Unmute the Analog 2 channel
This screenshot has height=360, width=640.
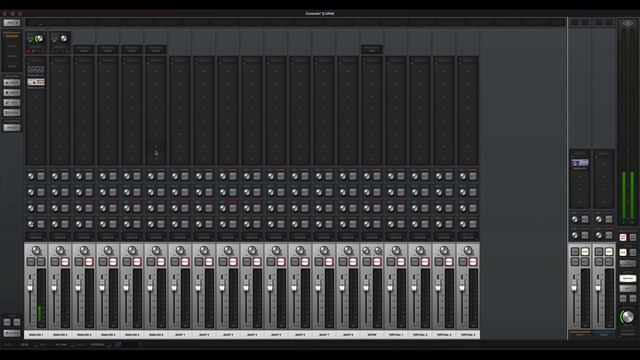65,262
